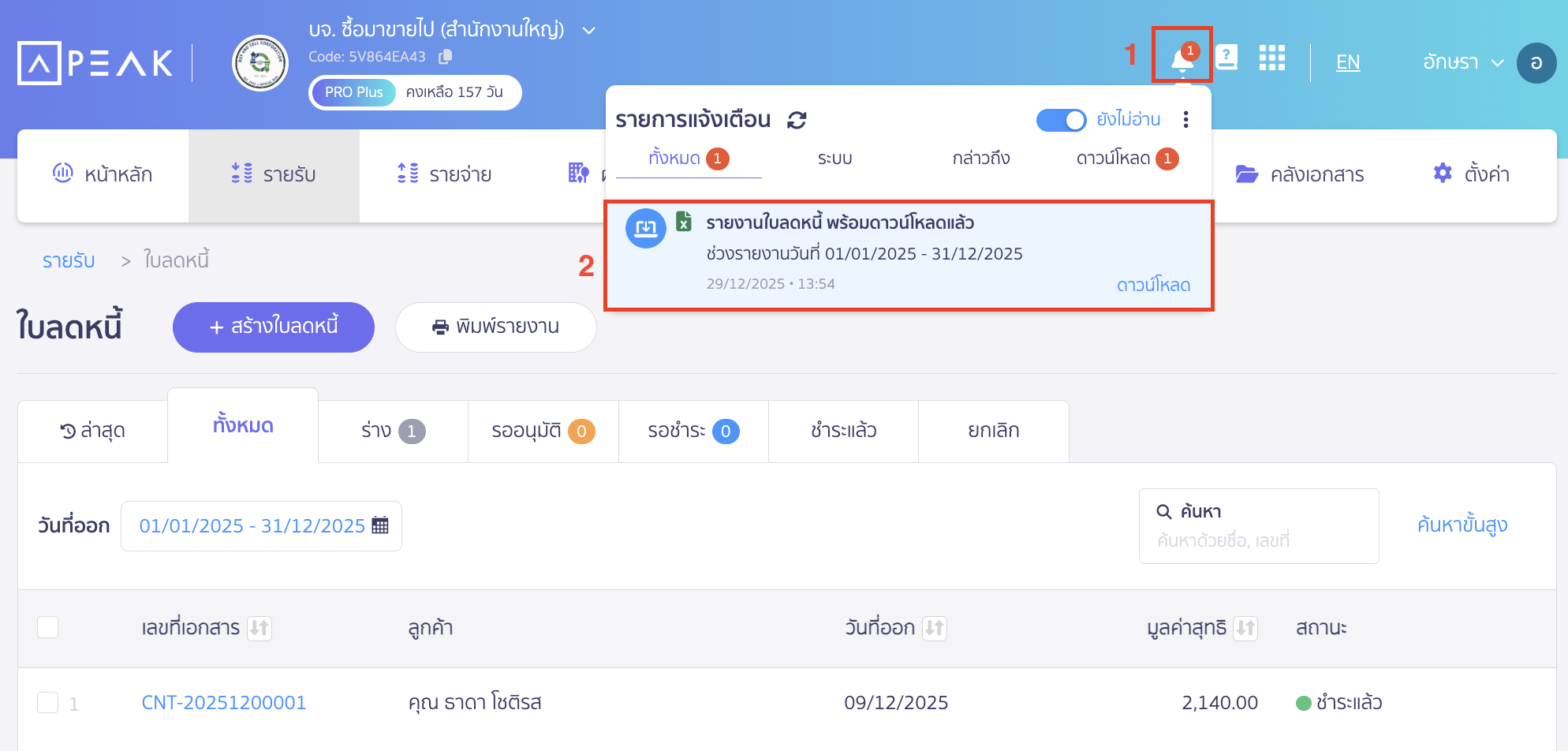Click the Excel report icon in the notification

[684, 222]
